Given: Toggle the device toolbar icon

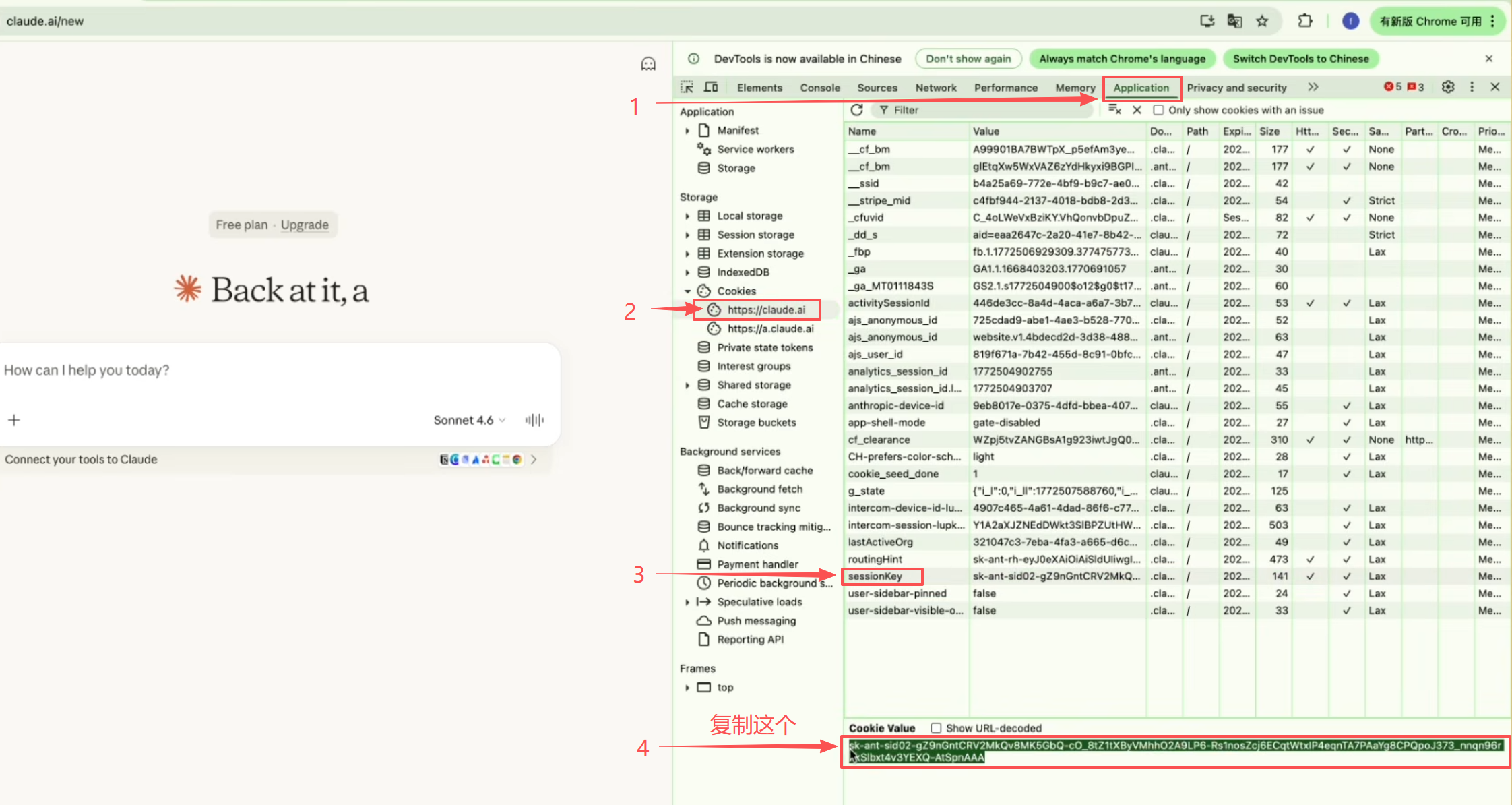Looking at the screenshot, I should coord(711,87).
